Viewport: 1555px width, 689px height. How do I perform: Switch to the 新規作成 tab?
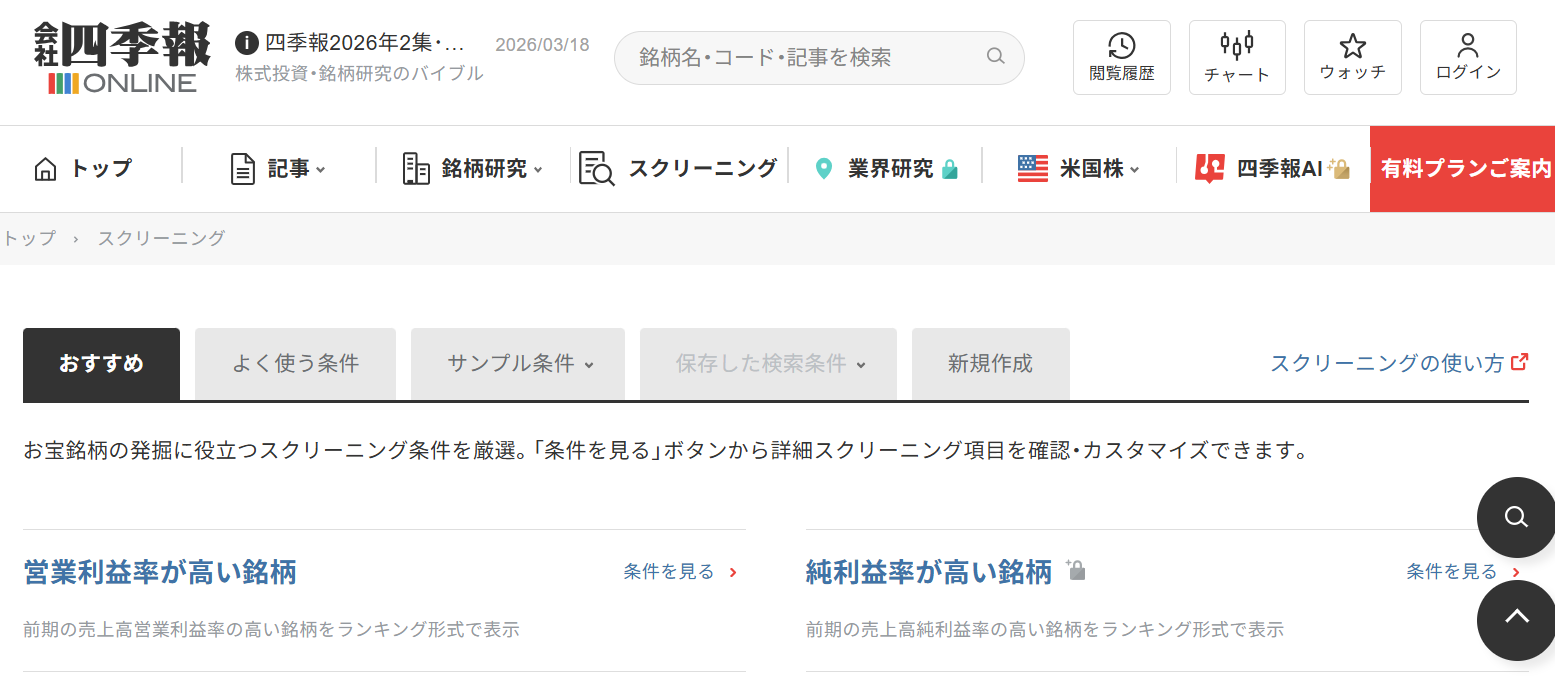click(x=990, y=364)
